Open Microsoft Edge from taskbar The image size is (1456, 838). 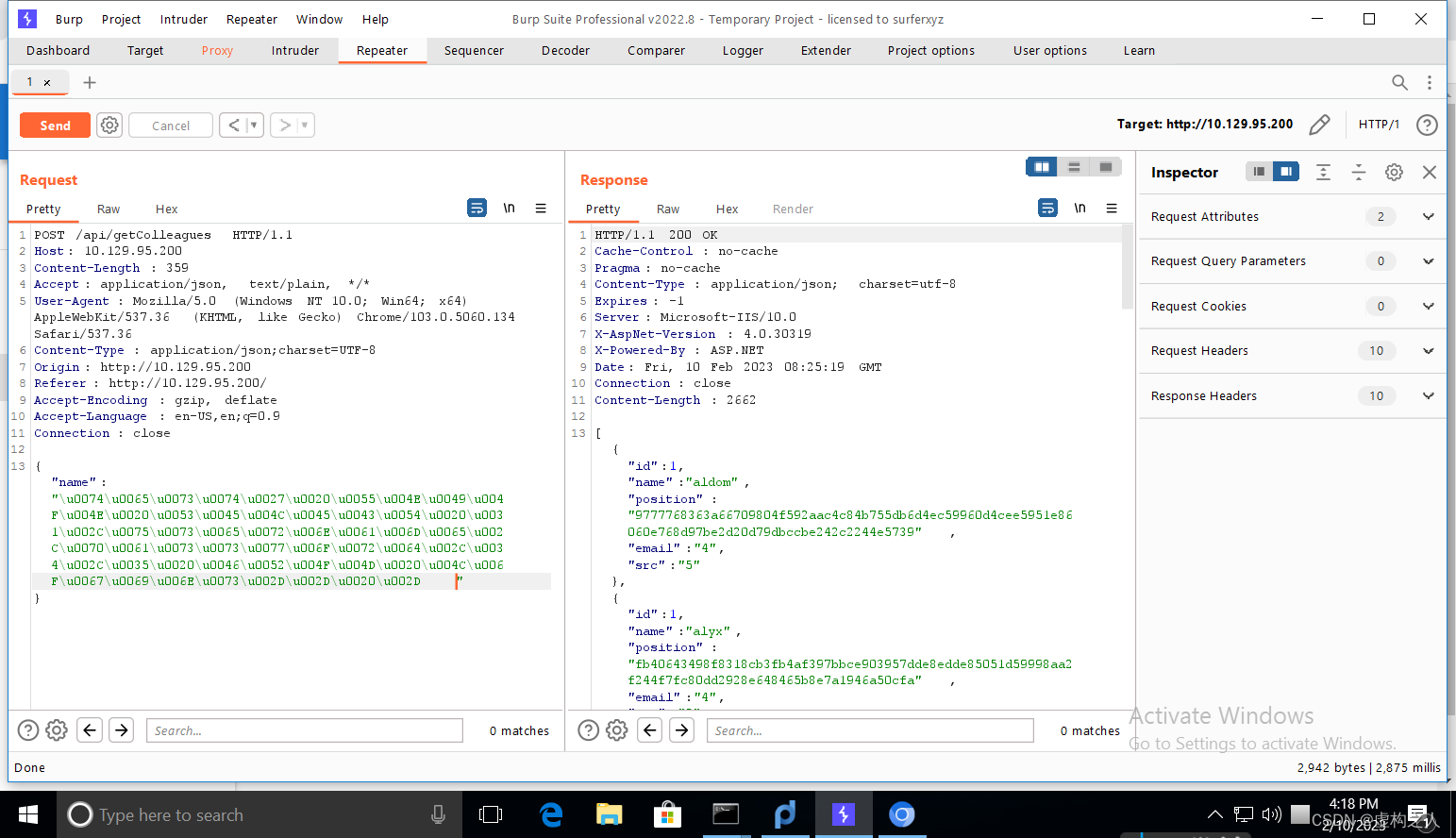[x=551, y=814]
